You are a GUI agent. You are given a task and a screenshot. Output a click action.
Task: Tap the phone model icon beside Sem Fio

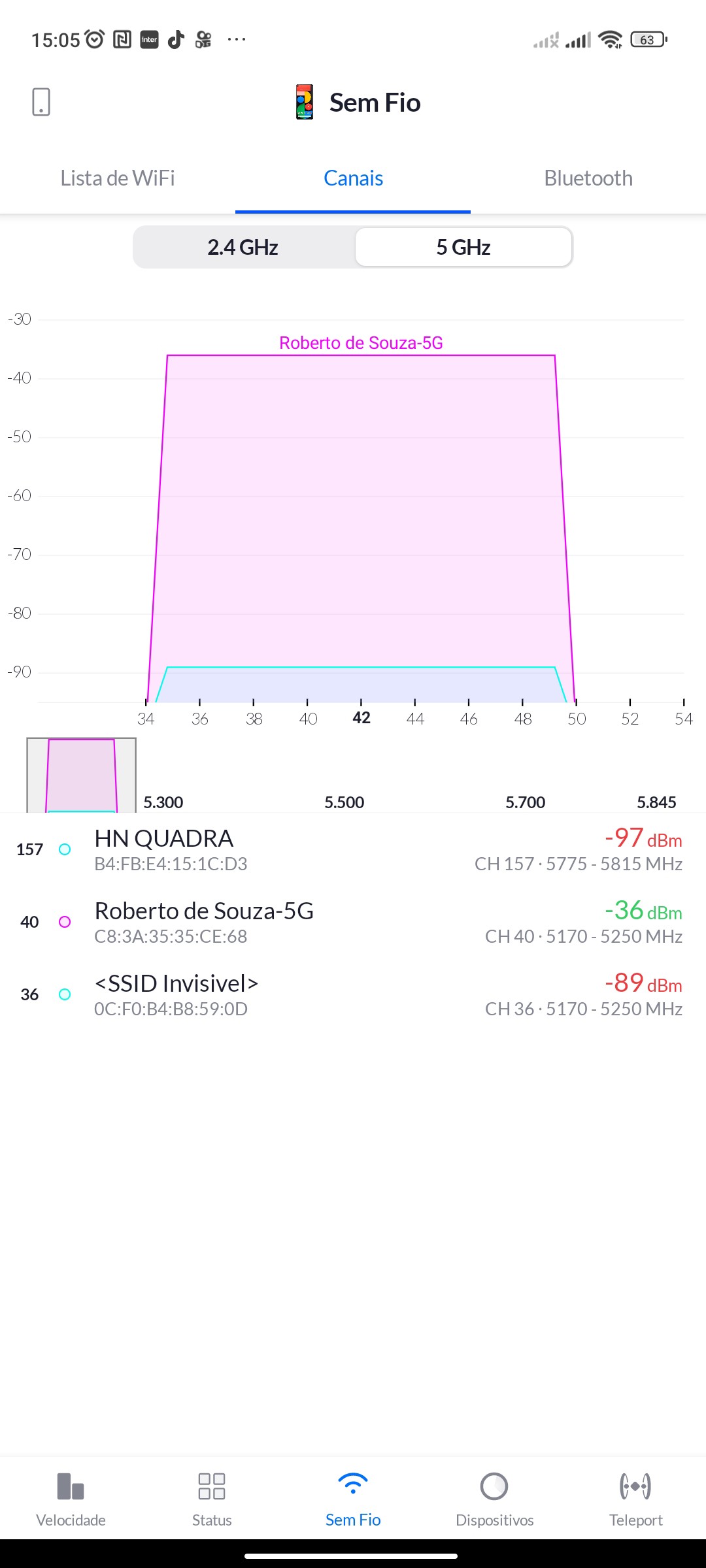tap(305, 102)
